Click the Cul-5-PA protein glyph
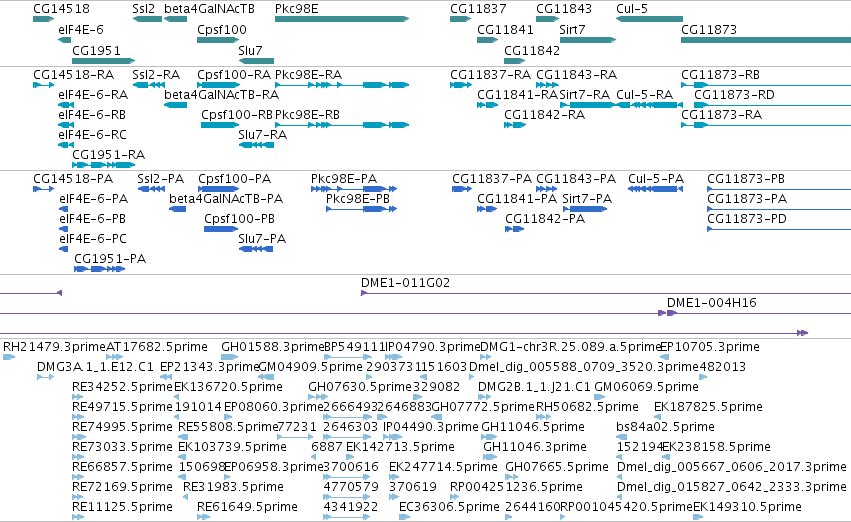Viewport: 851px width, 522px height. coord(655,189)
